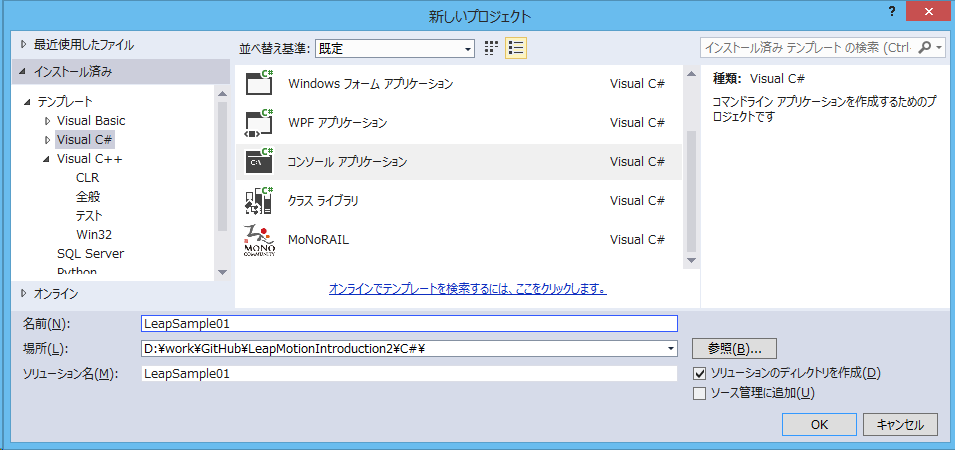Open search options dropdown arrow
This screenshot has width=955, height=450.
(940, 47)
